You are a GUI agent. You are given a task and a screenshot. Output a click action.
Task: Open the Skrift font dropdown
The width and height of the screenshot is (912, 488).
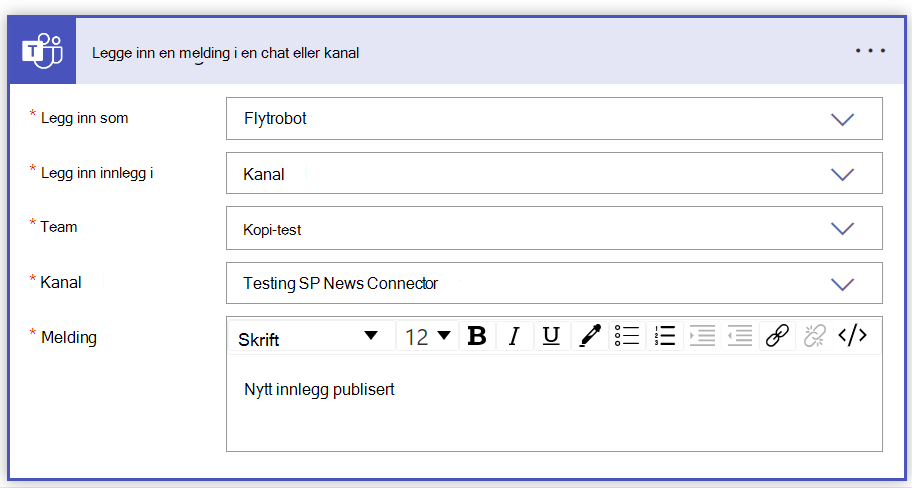point(312,336)
